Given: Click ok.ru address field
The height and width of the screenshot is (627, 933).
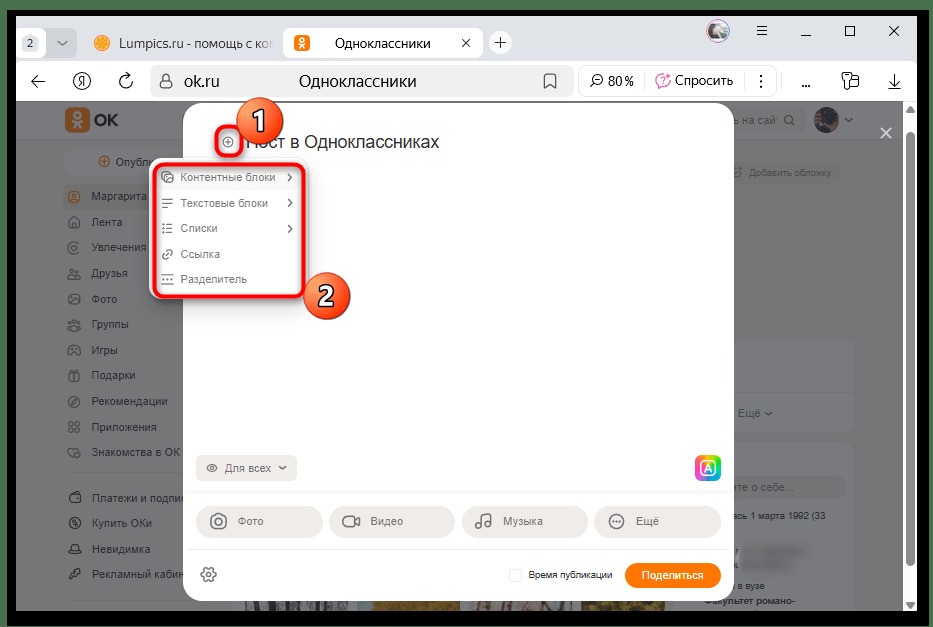Looking at the screenshot, I should 360,81.
